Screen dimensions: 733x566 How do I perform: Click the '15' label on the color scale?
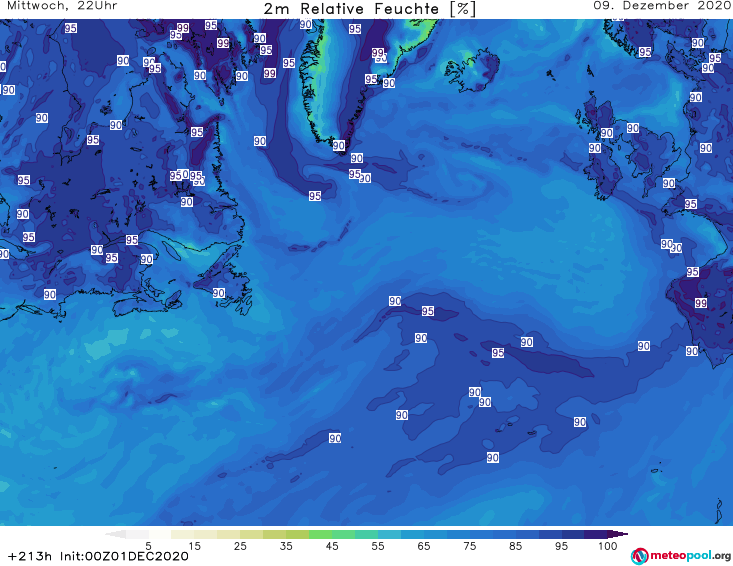pos(194,546)
